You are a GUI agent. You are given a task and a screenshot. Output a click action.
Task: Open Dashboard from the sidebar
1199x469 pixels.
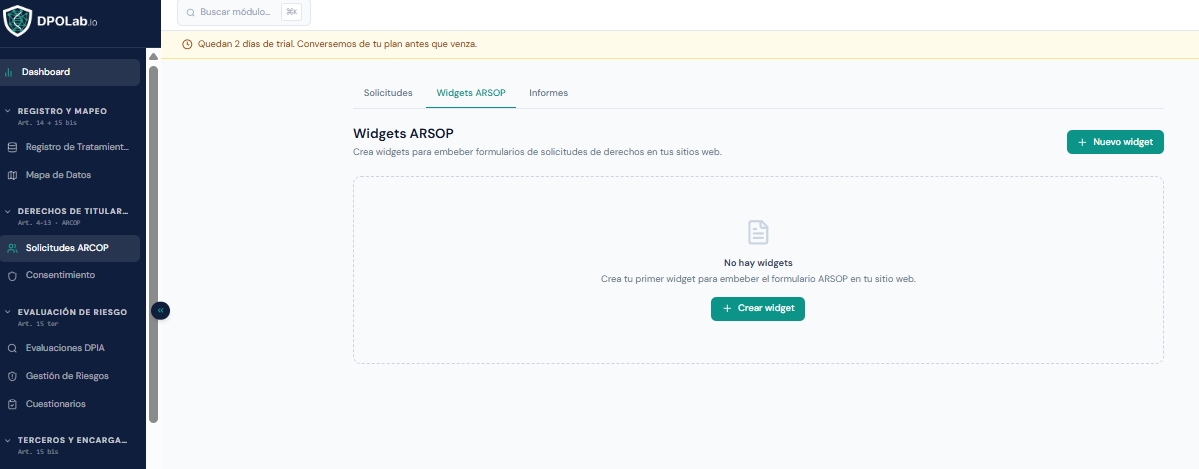(70, 73)
